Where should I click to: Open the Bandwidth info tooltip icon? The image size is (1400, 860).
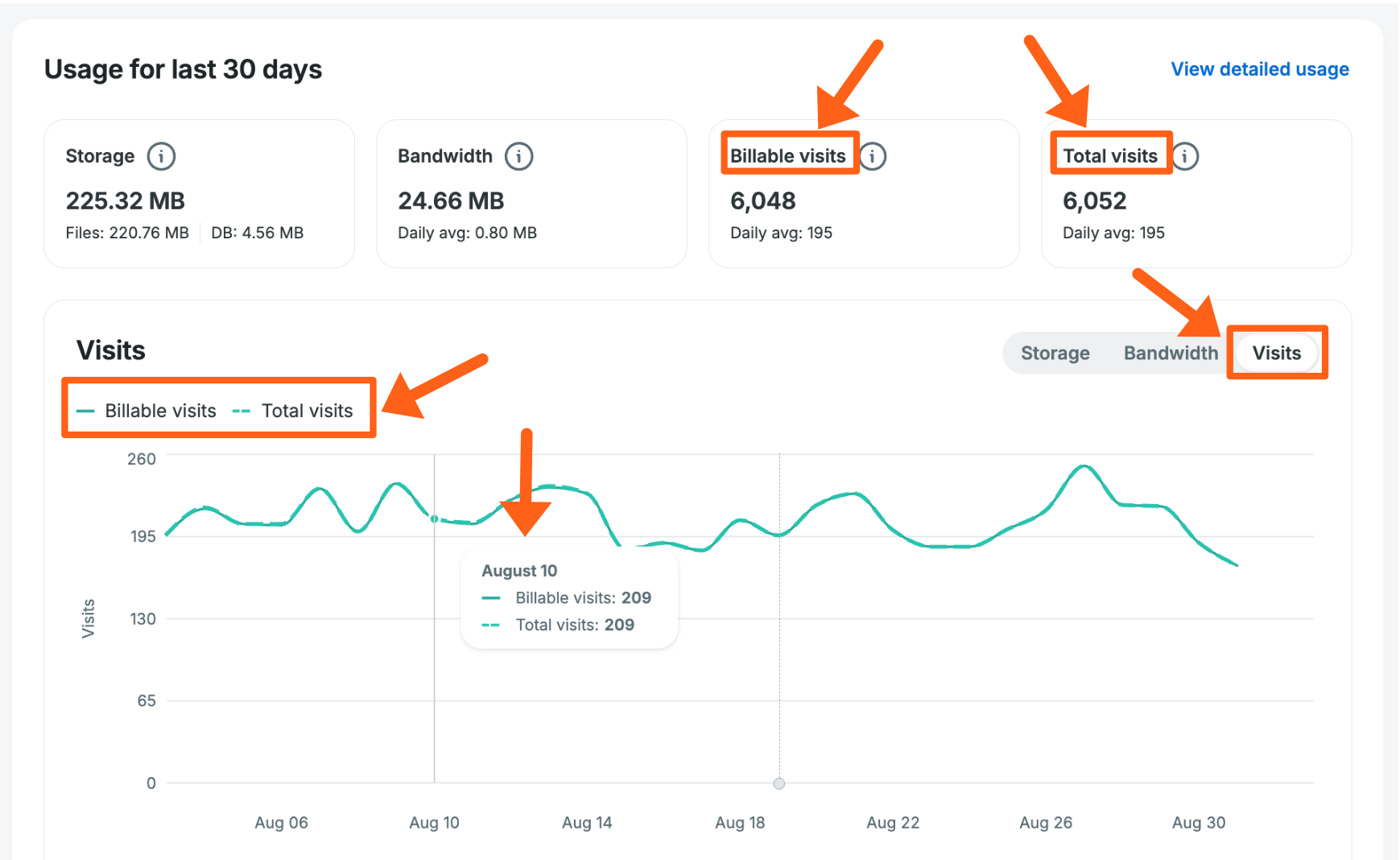[x=518, y=156]
